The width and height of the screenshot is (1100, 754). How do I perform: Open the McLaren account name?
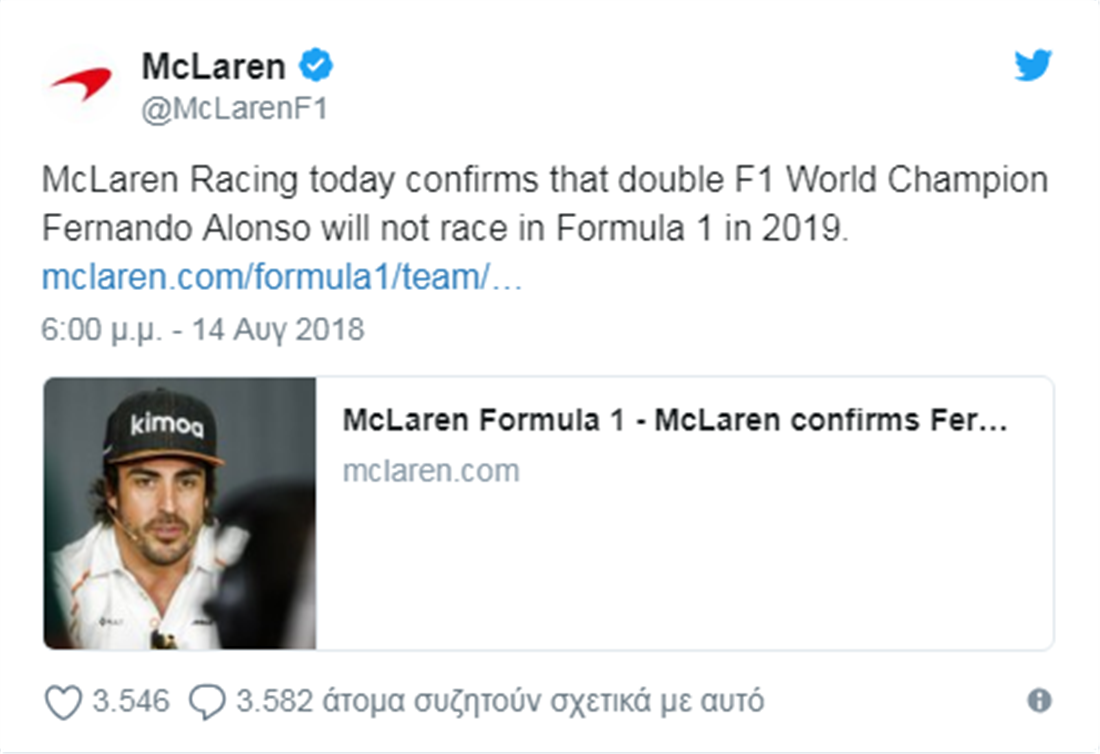(213, 67)
